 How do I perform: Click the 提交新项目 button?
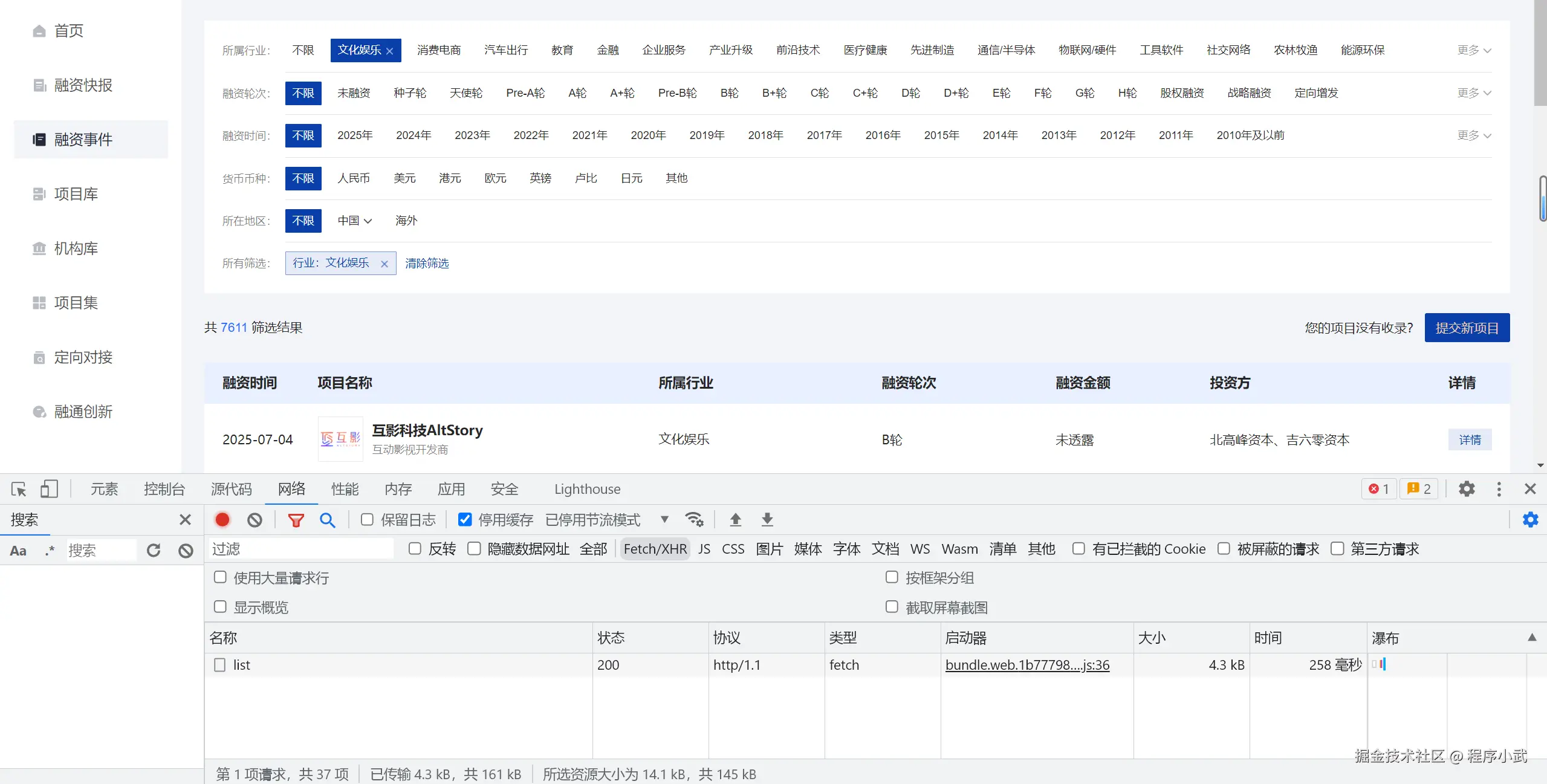point(1467,328)
